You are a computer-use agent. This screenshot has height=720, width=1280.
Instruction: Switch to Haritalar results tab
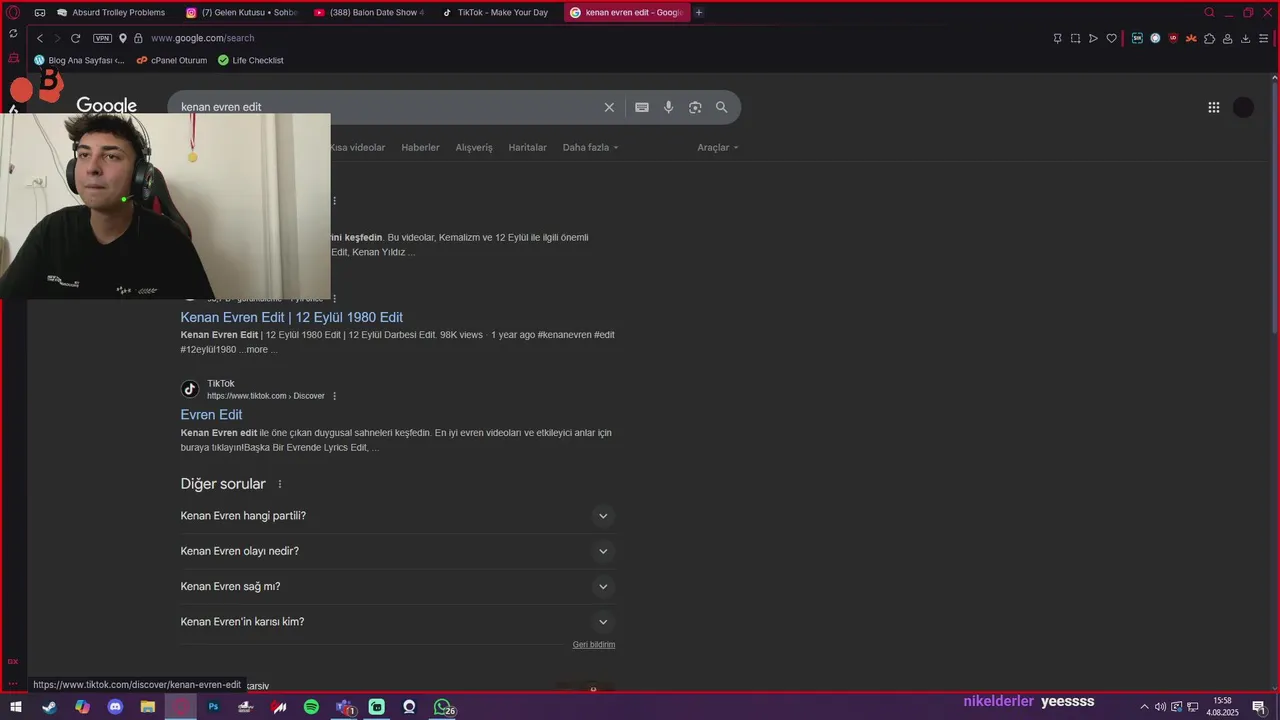coord(527,147)
